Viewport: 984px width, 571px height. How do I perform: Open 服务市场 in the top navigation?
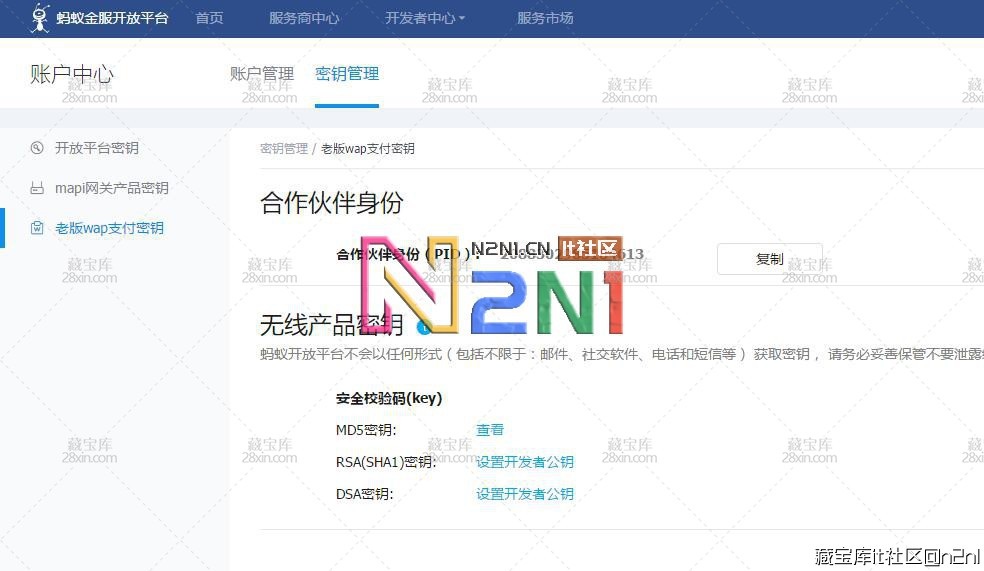(x=545, y=18)
